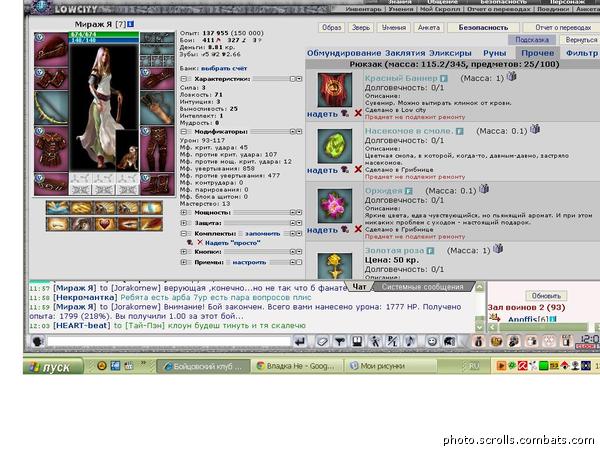Screen dimensions: 600x450
Task: Expand the Мощность section
Action: (184, 212)
